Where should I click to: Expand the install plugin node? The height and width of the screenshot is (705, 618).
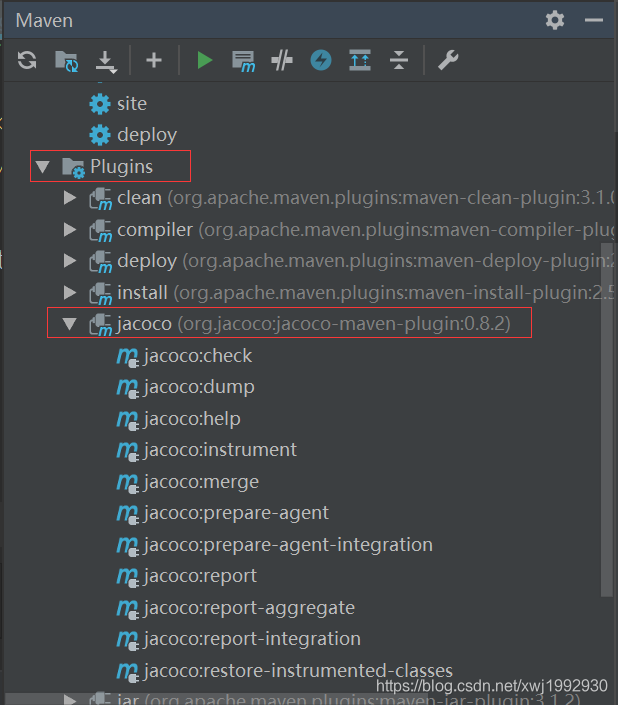[70, 293]
